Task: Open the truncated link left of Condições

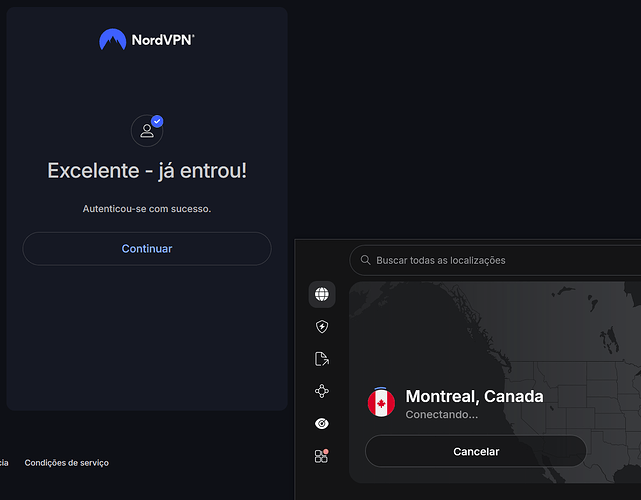Action: [x=4, y=463]
